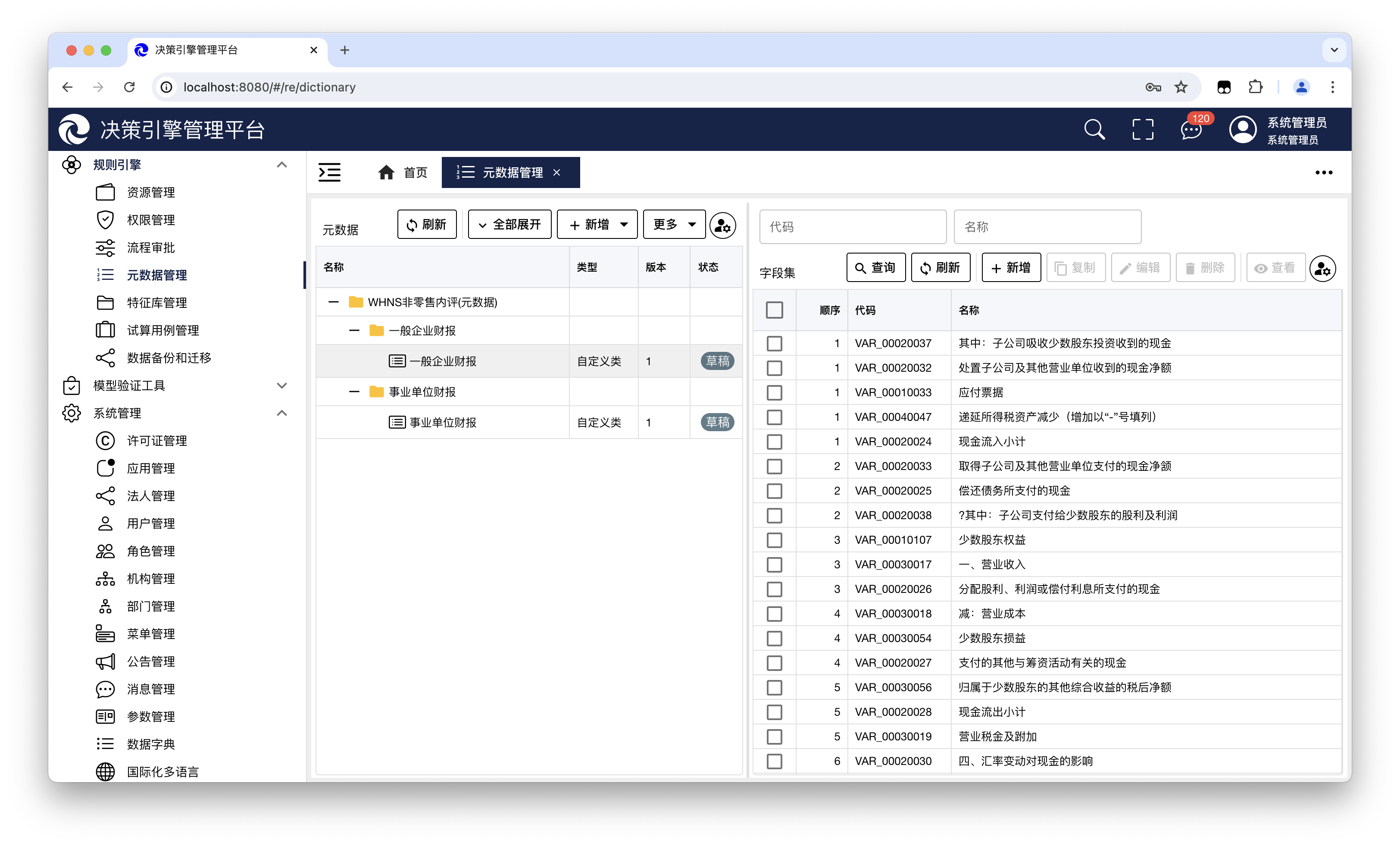The image size is (1400, 846).
Task: Click the search magnifier icon in header
Action: (x=1094, y=130)
